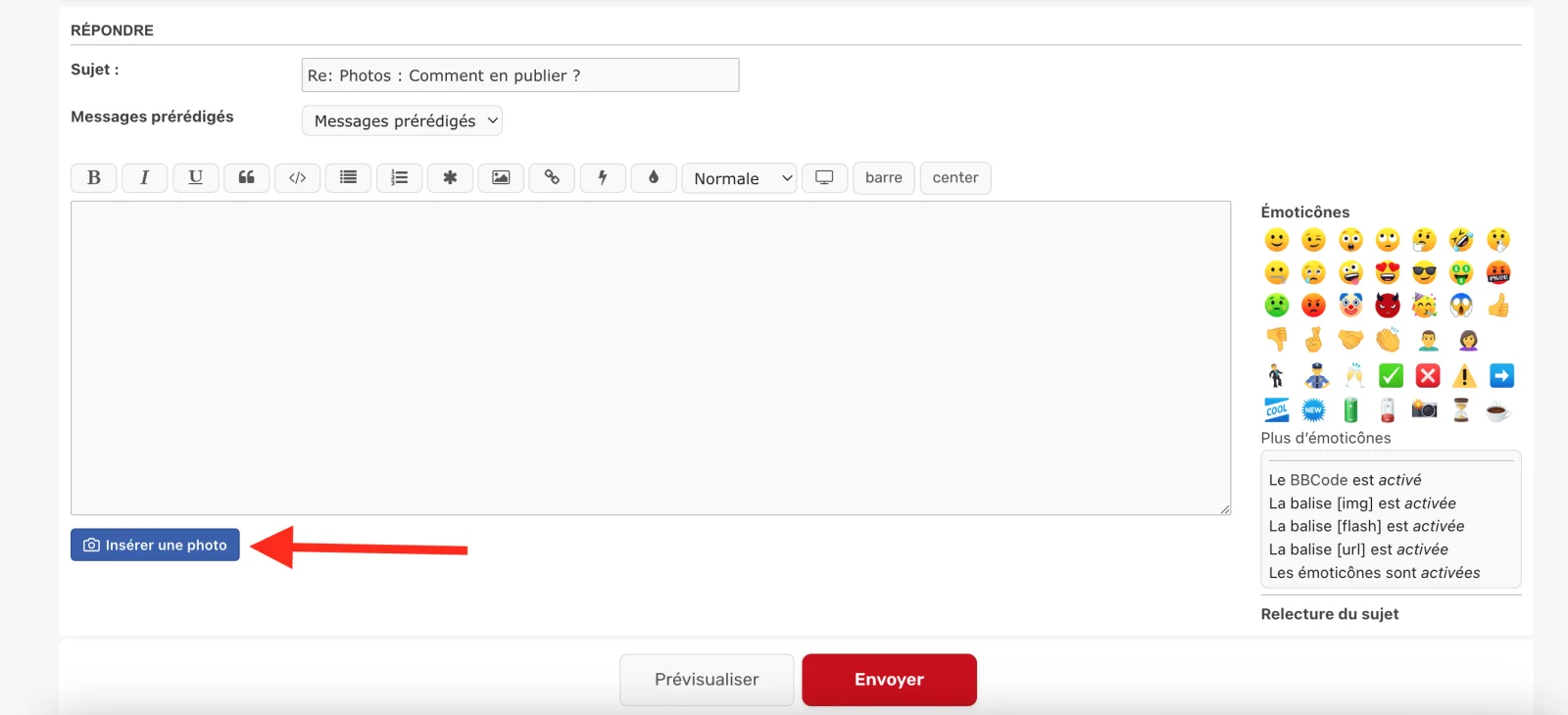The width and height of the screenshot is (1568, 715).
Task: Insert the money-mouth face emoticon
Action: click(x=1461, y=272)
